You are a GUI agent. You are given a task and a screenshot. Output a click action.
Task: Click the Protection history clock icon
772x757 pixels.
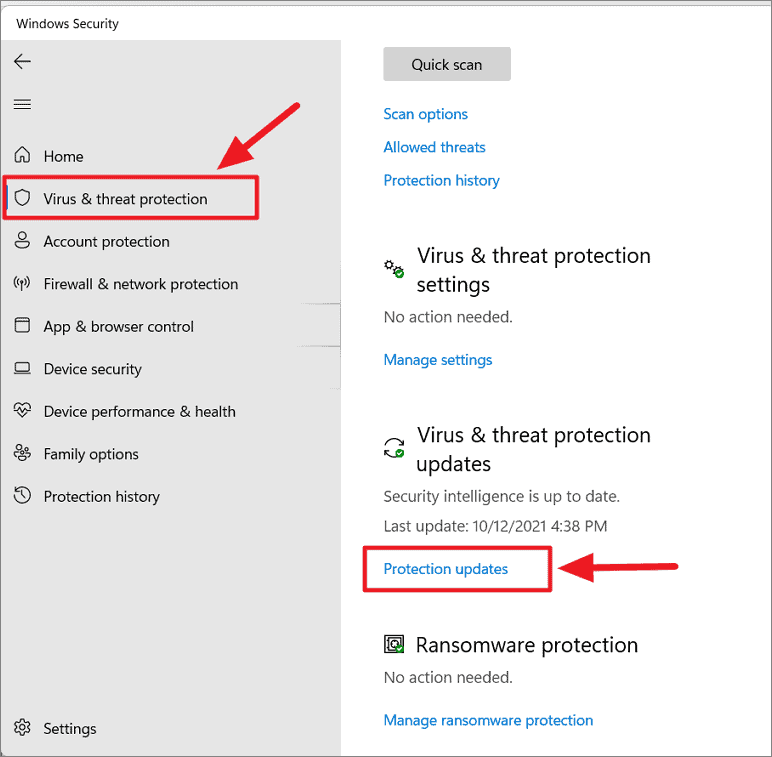click(22, 495)
